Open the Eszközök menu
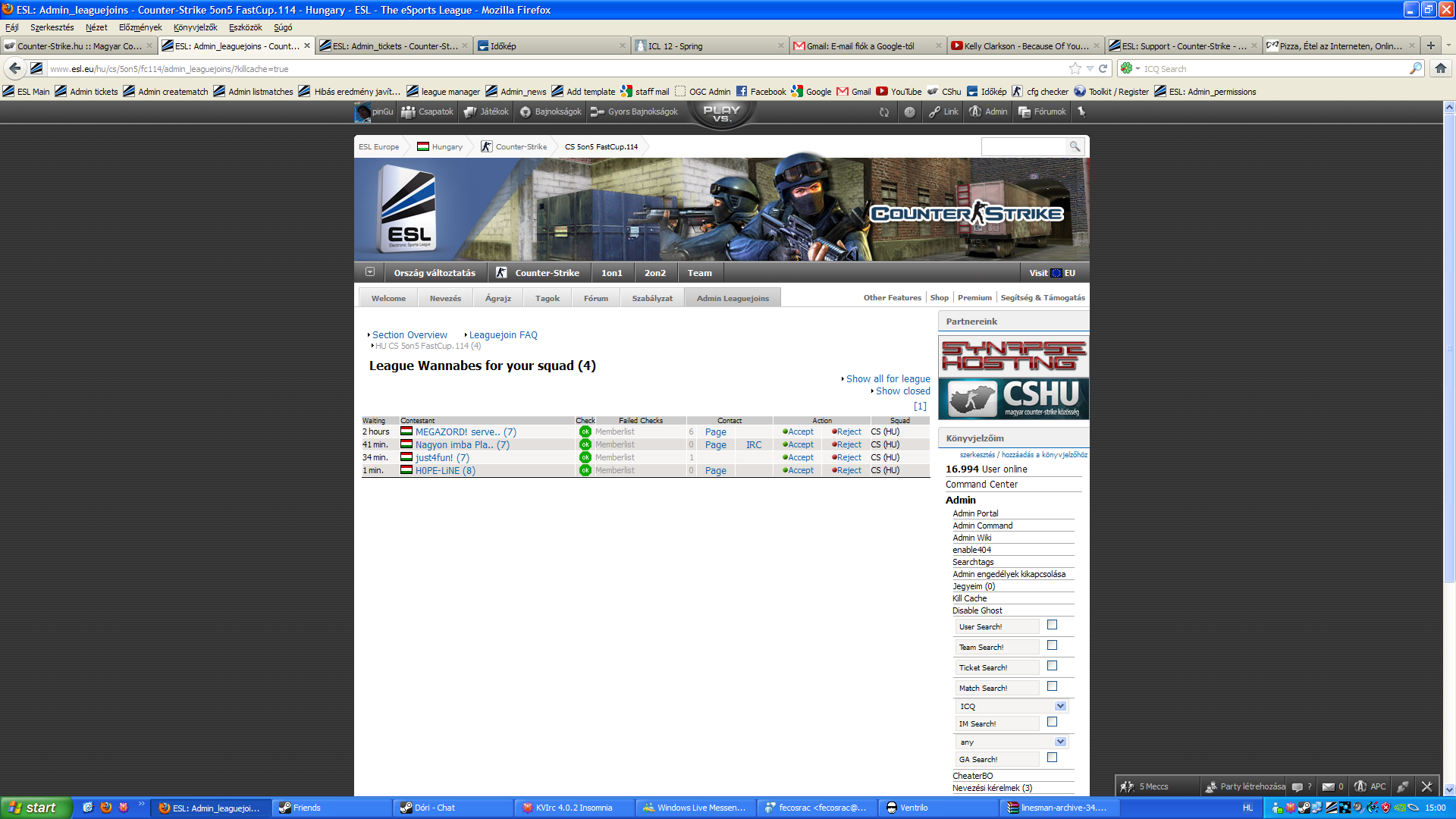 pos(245,27)
